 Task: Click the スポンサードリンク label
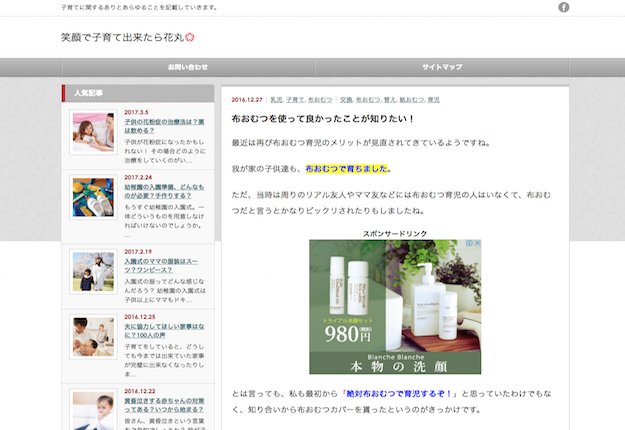(x=395, y=234)
